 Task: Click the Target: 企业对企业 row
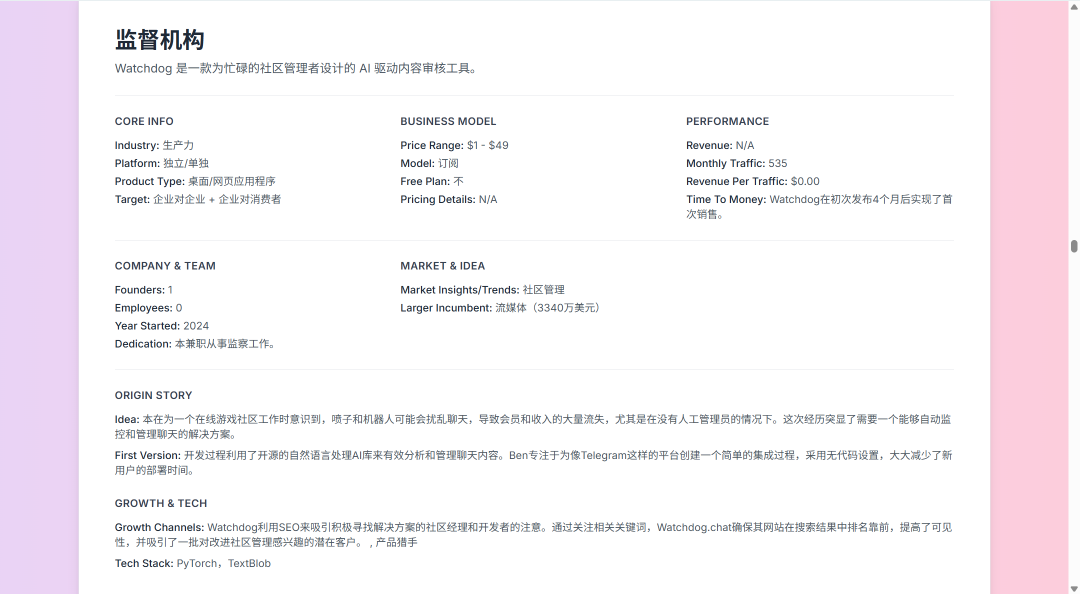click(198, 199)
